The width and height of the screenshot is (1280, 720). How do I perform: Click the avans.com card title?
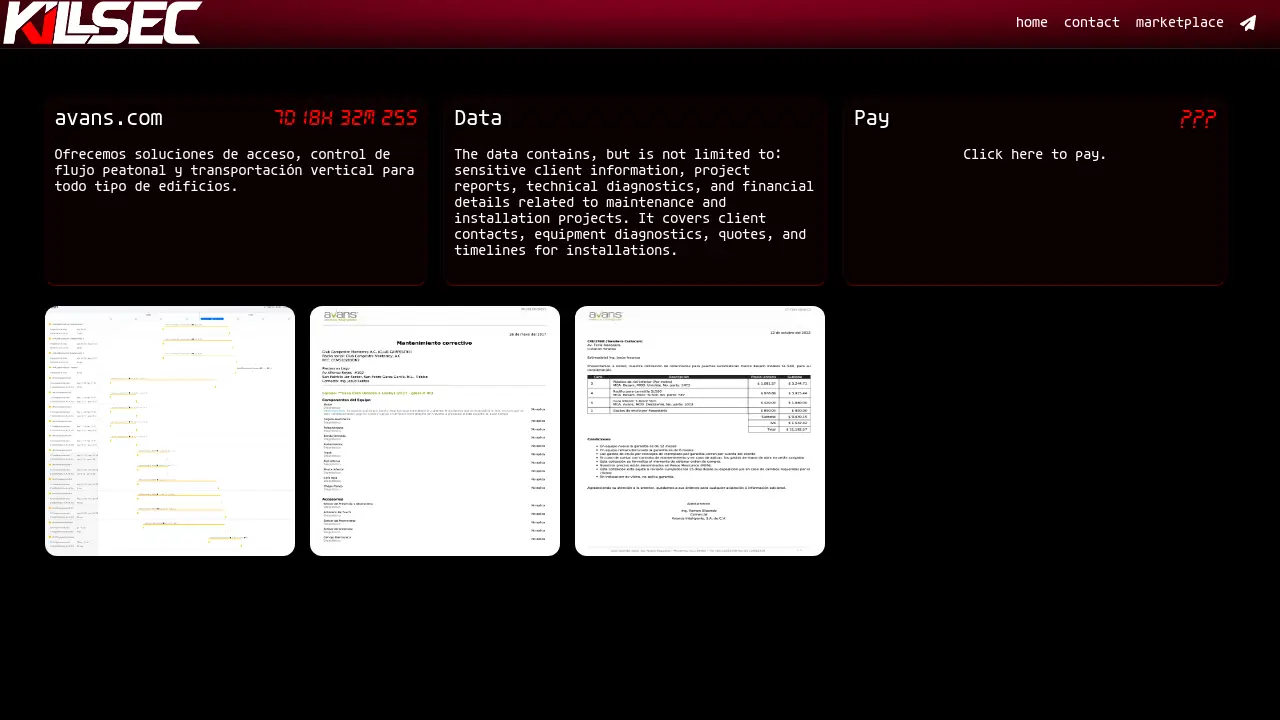pos(108,118)
